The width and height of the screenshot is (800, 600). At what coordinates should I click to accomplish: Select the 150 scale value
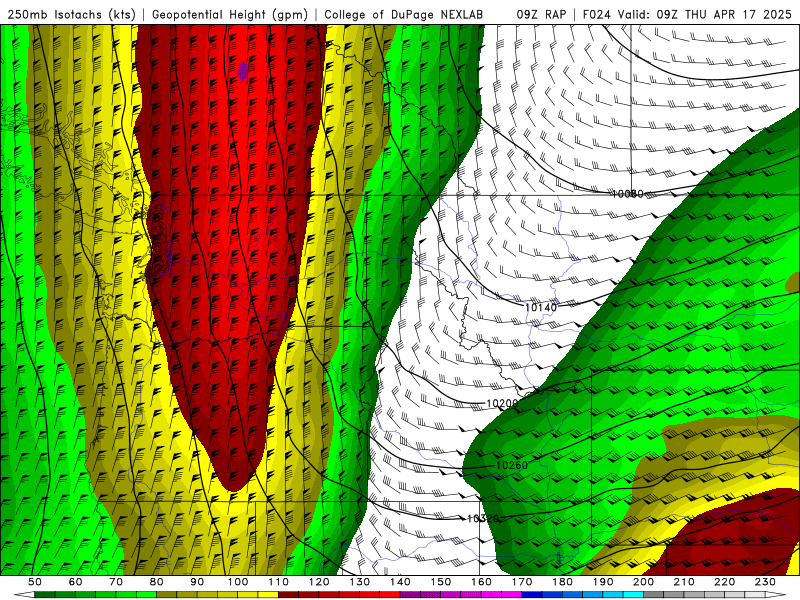coord(441,582)
